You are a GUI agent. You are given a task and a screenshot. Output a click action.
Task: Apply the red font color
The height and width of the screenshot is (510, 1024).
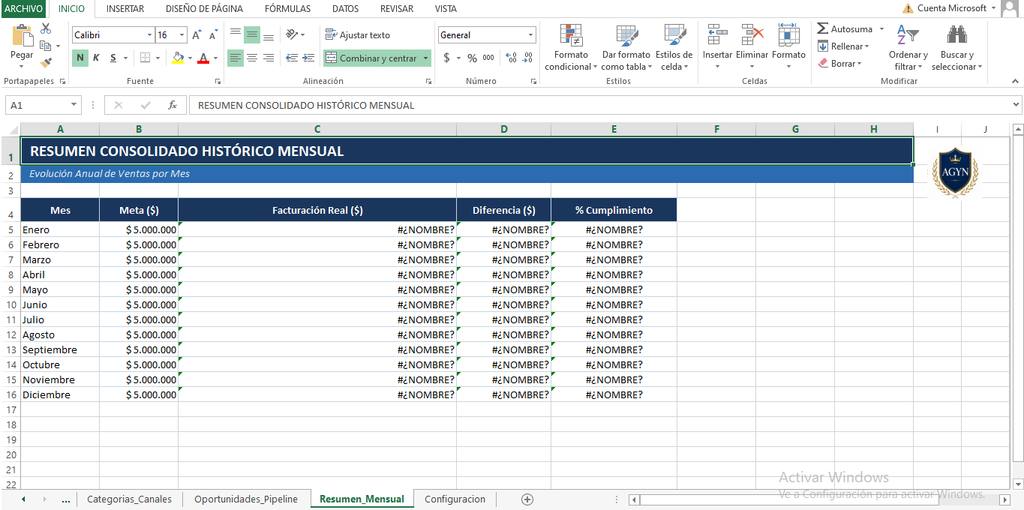pyautogui.click(x=203, y=58)
